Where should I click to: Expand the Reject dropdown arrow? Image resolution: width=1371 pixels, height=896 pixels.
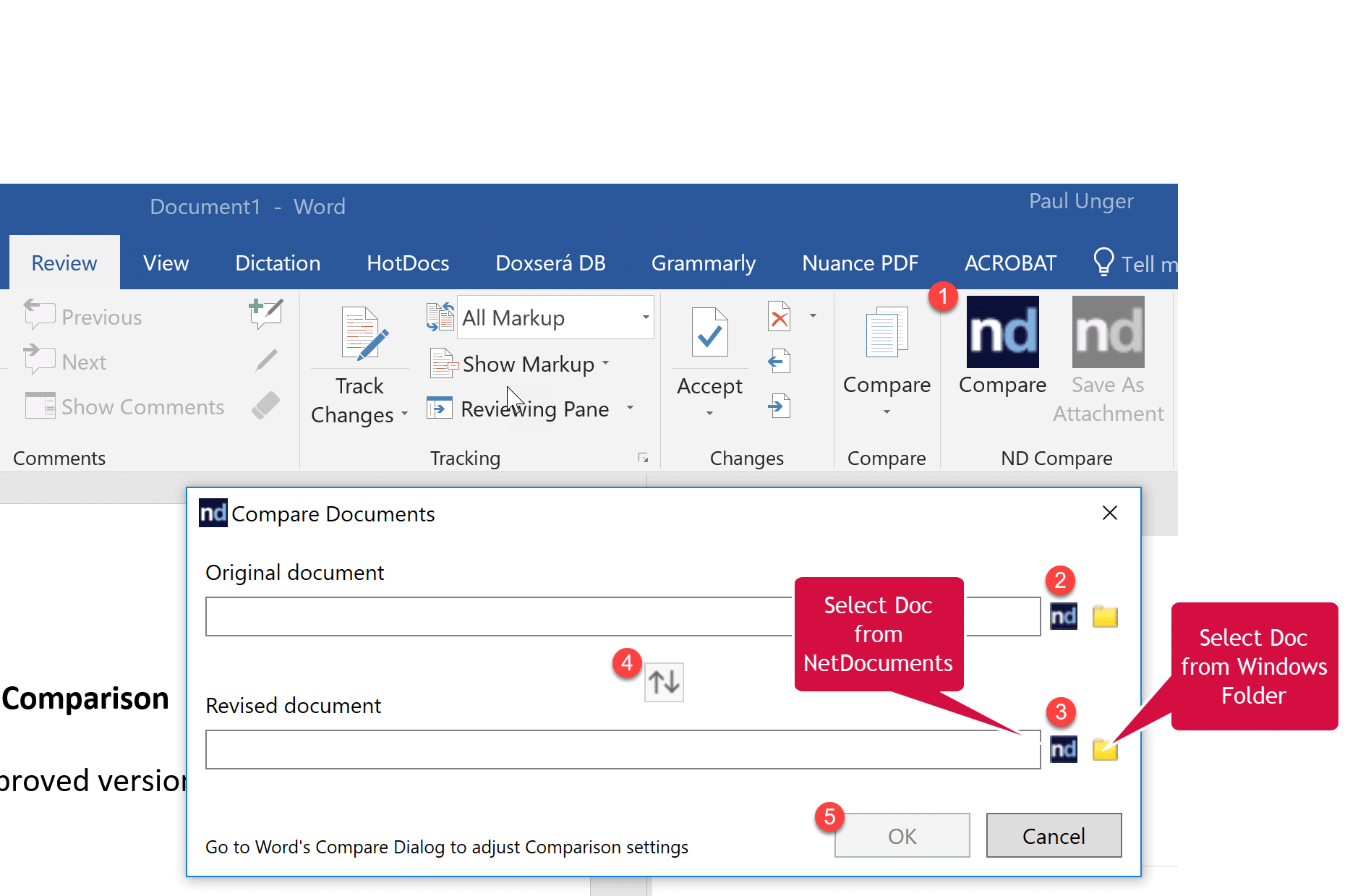(813, 316)
